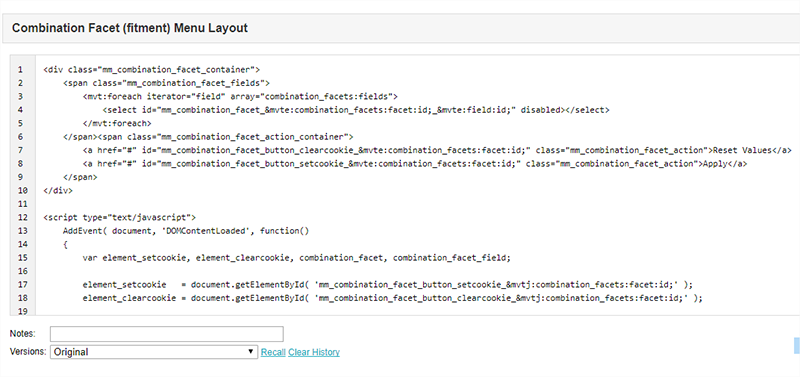Viewport: 800px width, 377px height.
Task: Click the Recall link
Action: pyautogui.click(x=273, y=352)
